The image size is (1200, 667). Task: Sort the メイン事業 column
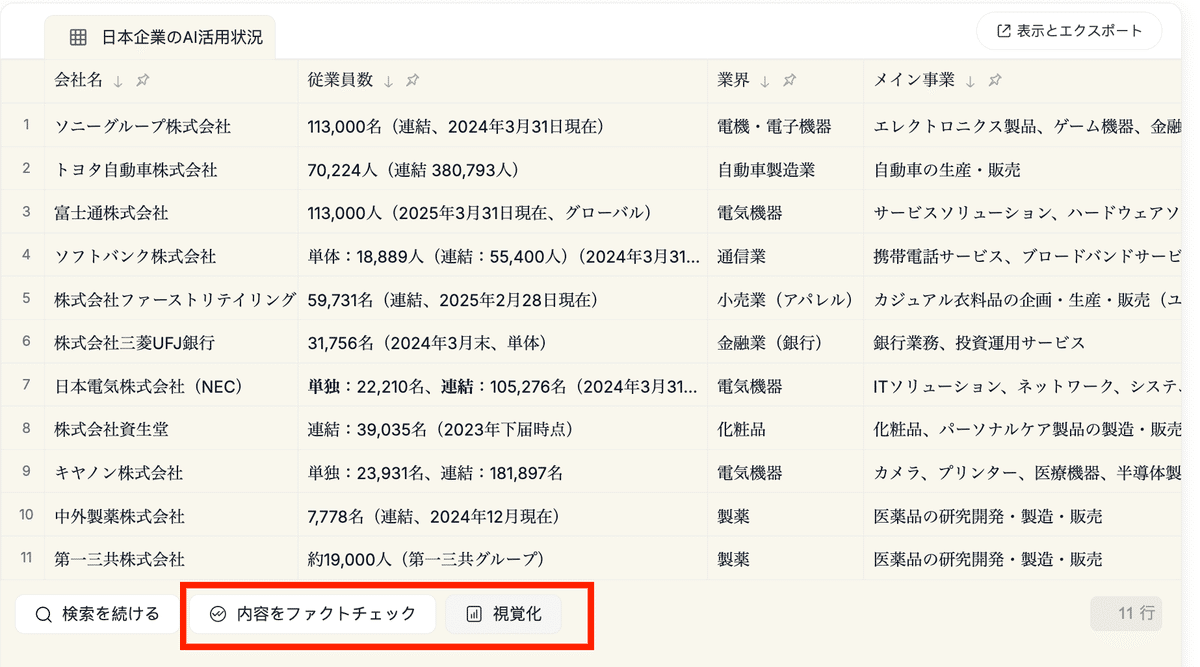tap(969, 81)
